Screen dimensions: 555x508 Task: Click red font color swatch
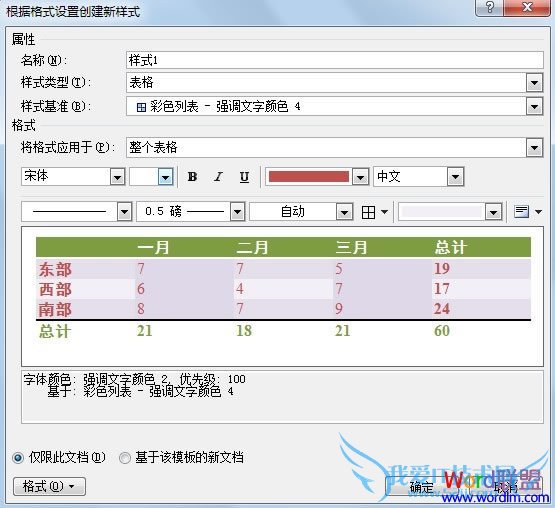click(309, 177)
